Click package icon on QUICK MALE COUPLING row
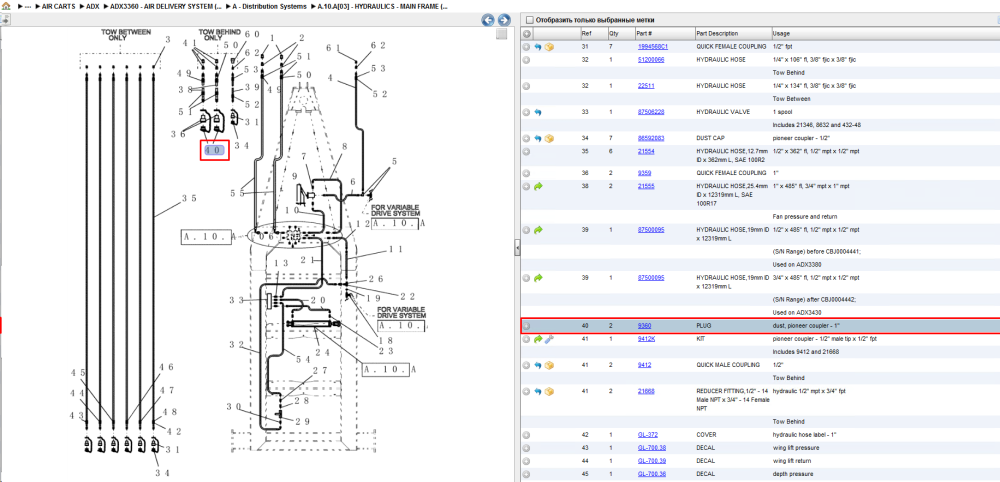Viewport: 1000px width, 482px height. [549, 365]
